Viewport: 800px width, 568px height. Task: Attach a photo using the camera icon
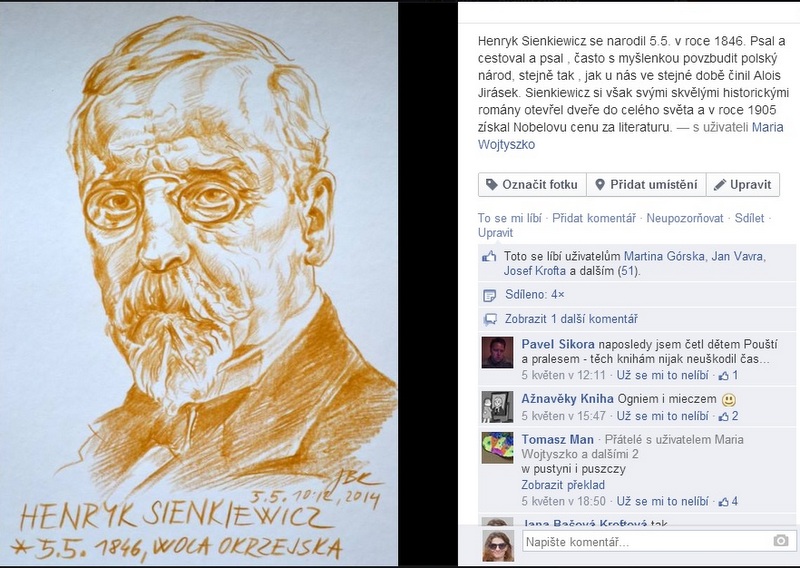(x=781, y=540)
